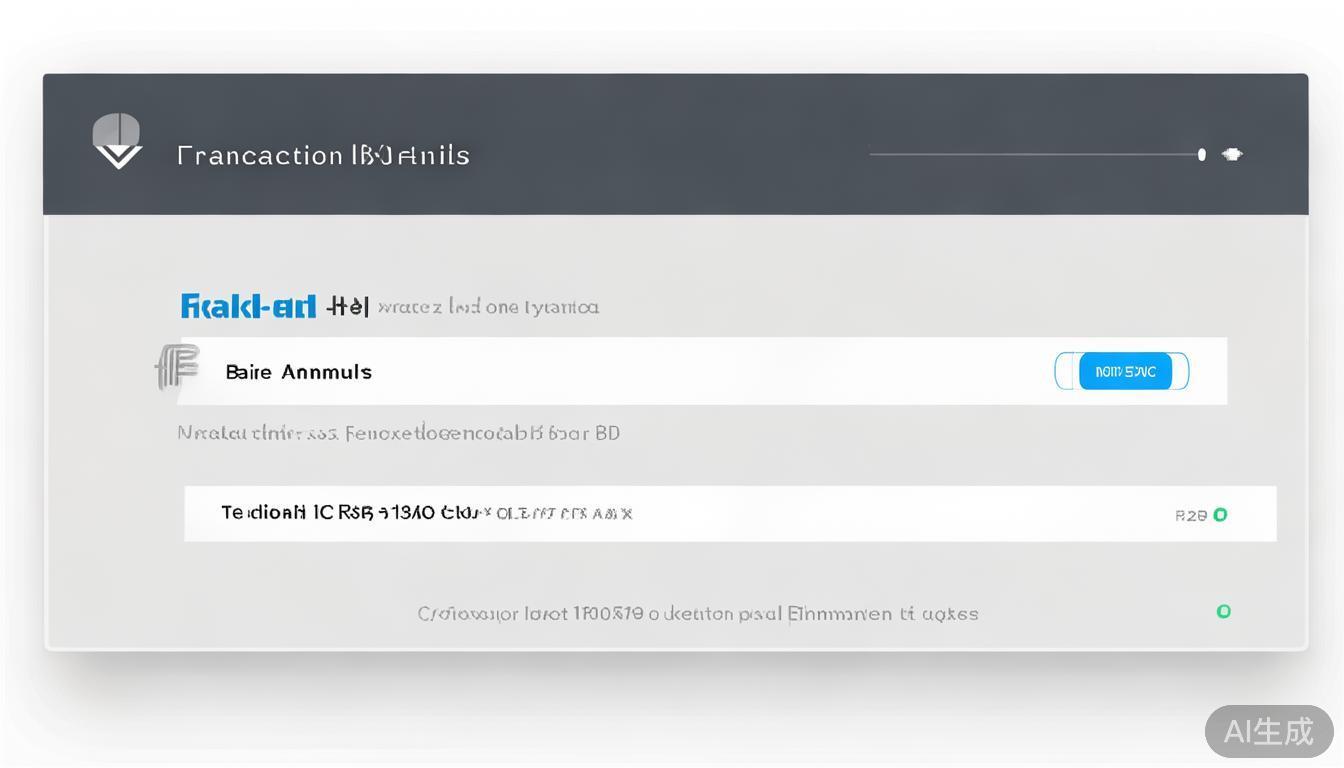This screenshot has height=768, width=1344.
Task: Click the grey "Nraatau clinirr" description line
Action: pos(398,433)
